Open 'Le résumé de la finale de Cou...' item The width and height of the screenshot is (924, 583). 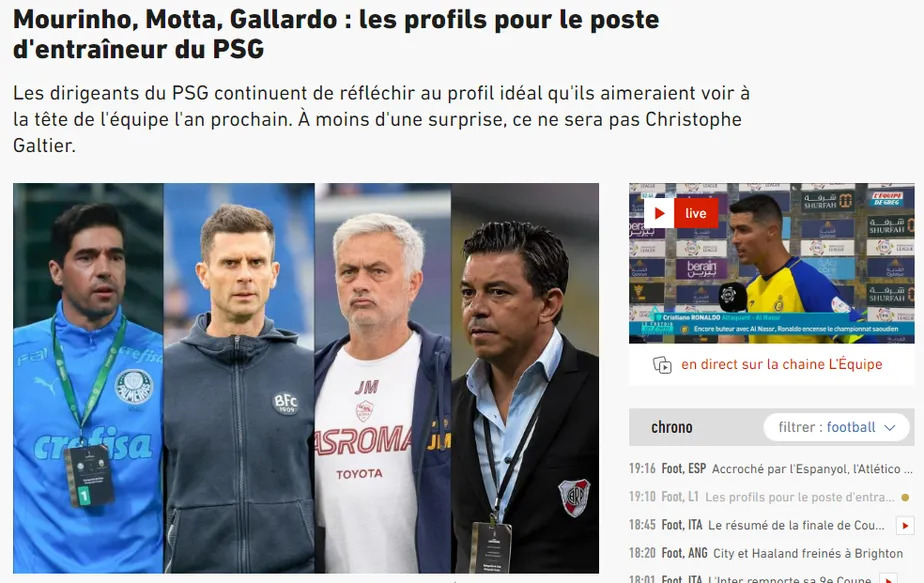[x=796, y=525]
